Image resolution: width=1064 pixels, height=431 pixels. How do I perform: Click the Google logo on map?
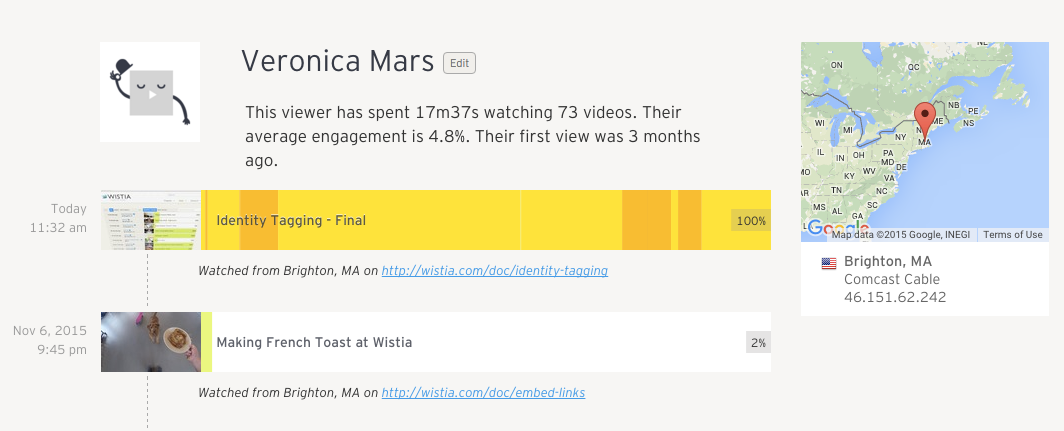(x=827, y=228)
